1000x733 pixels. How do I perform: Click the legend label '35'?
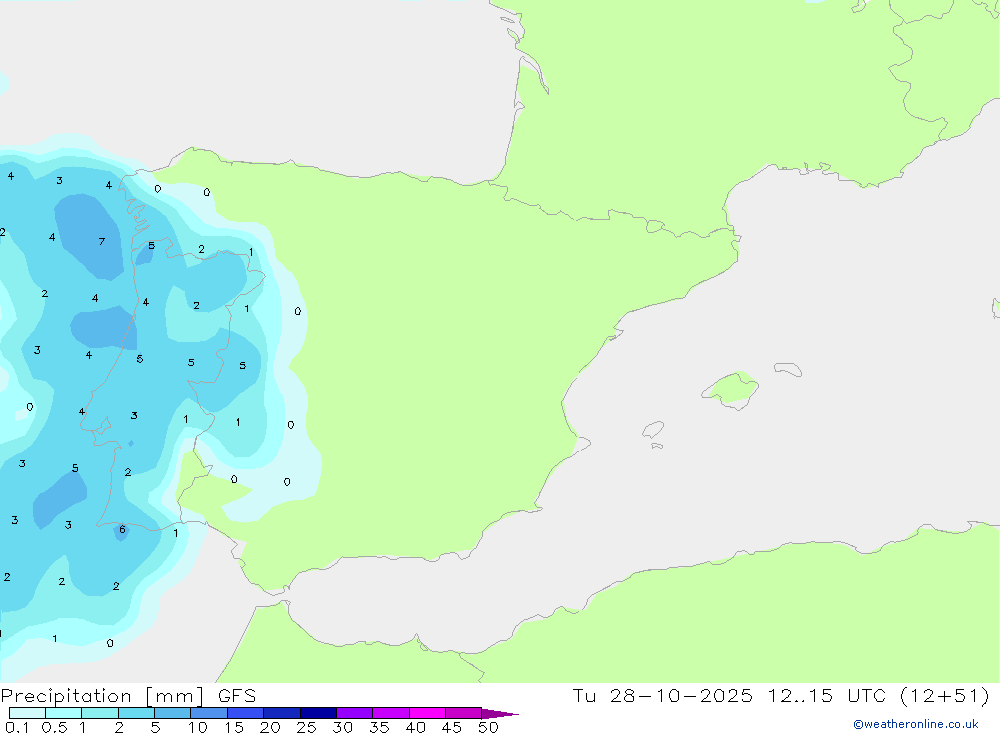(x=379, y=727)
